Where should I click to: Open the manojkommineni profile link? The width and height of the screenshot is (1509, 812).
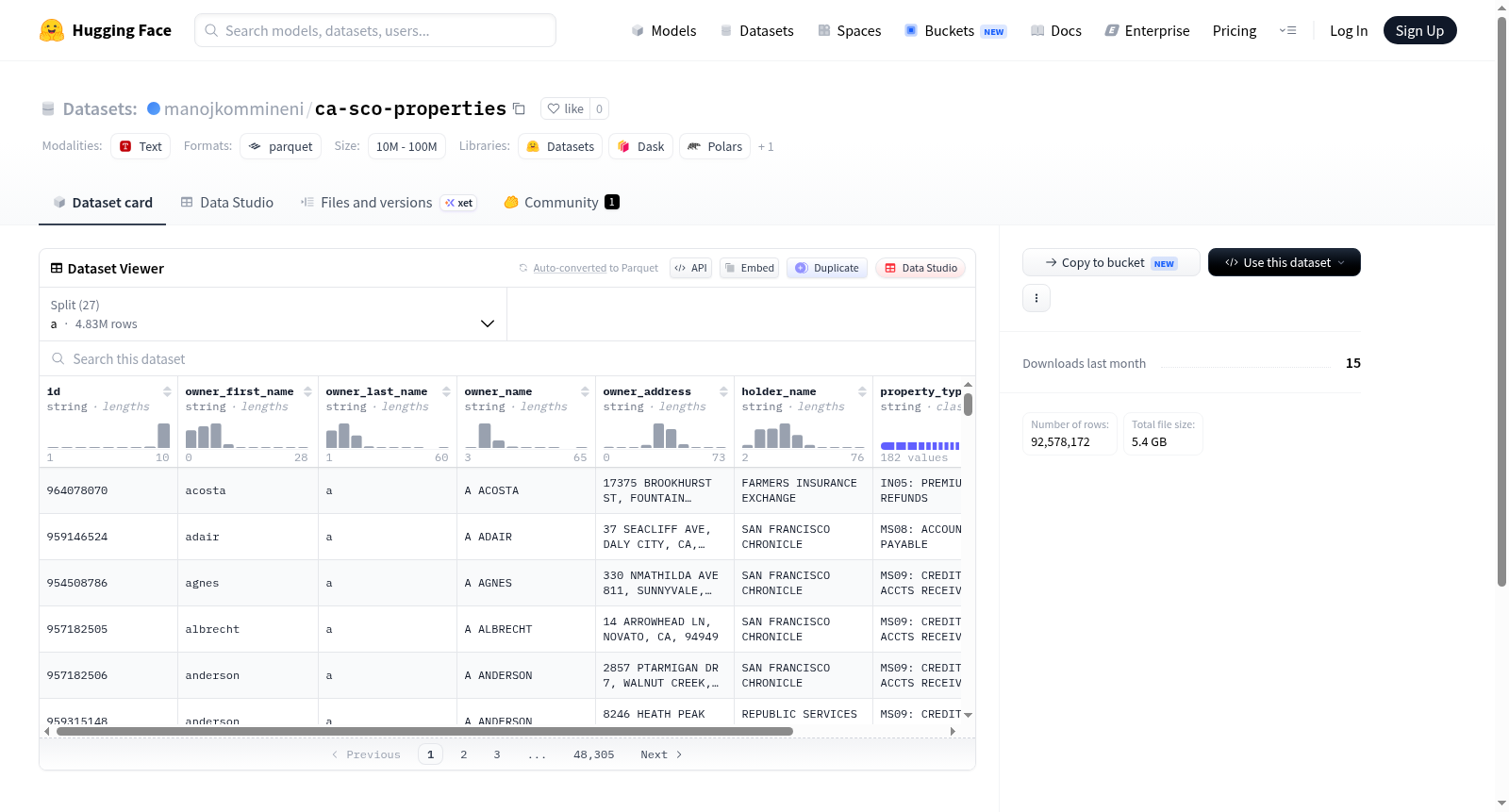(x=234, y=108)
